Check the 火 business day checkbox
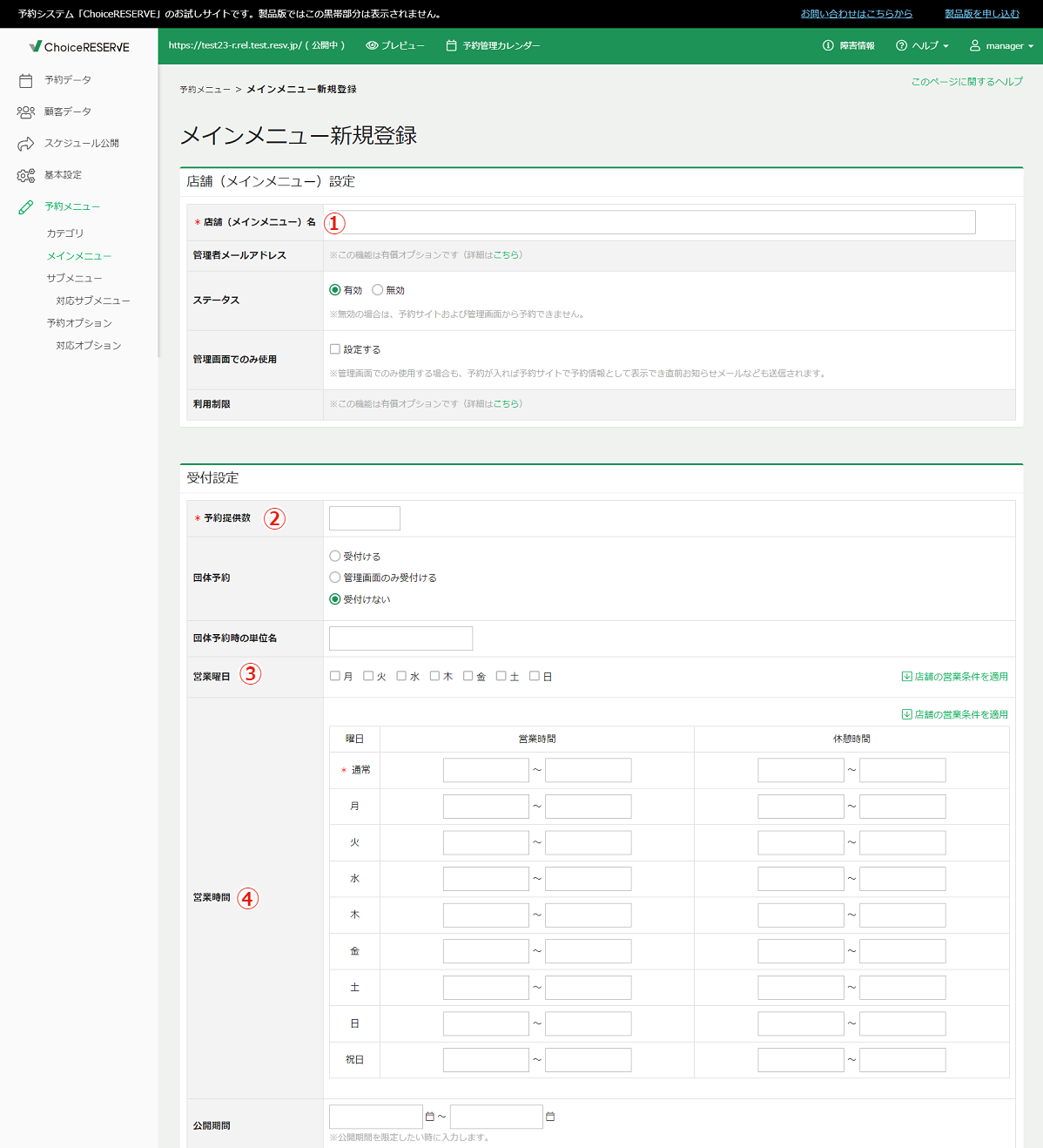 pyautogui.click(x=368, y=676)
